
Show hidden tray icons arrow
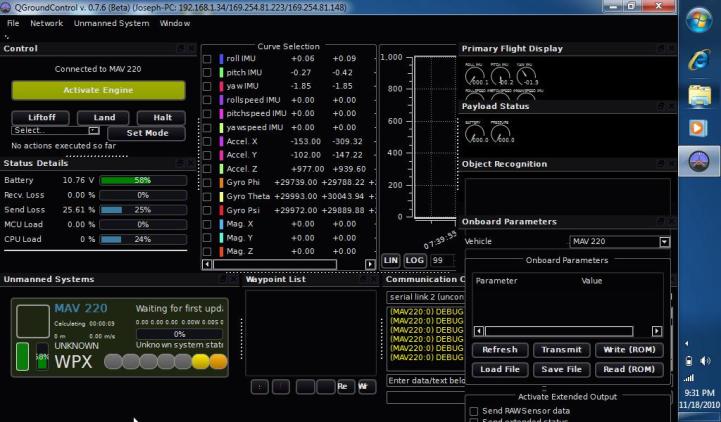pos(687,343)
